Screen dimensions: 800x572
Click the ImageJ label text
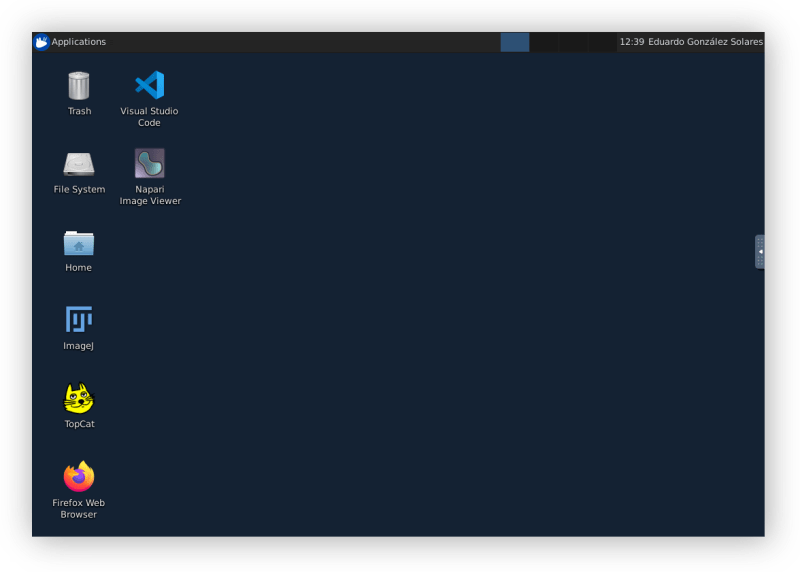click(x=79, y=346)
